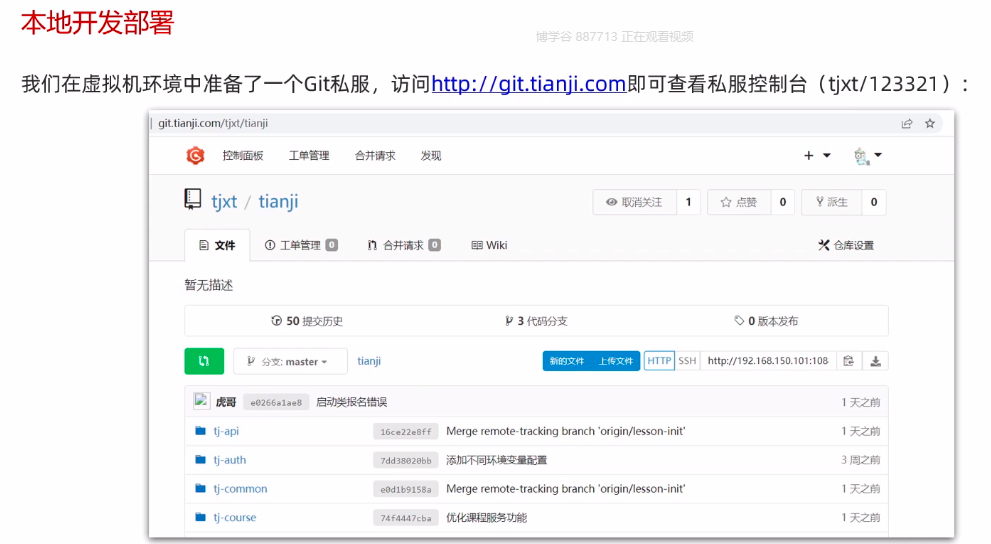991x544 pixels.
Task: Click the tianji breadcrumb path link
Action: [369, 361]
